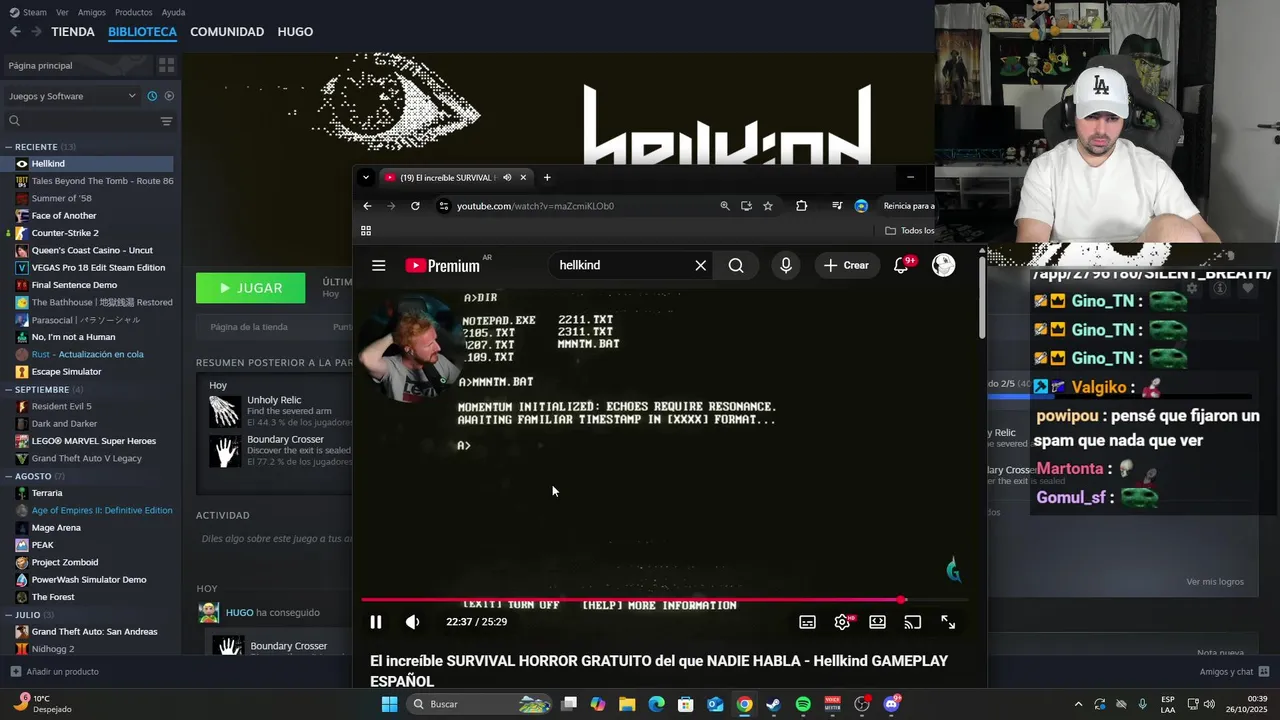This screenshot has height=720, width=1280.
Task: Toggle ready-to-play filter icon
Action: (x=169, y=96)
